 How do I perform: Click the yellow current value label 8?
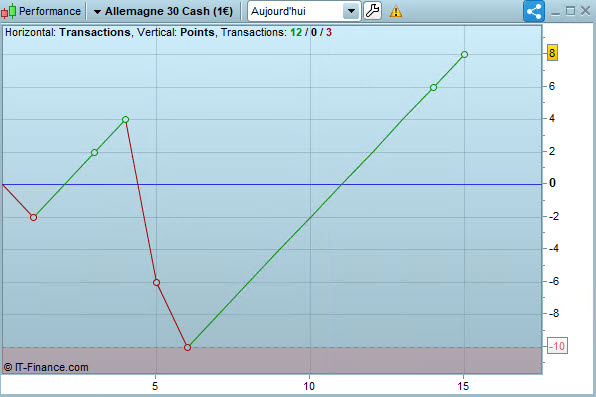(552, 53)
